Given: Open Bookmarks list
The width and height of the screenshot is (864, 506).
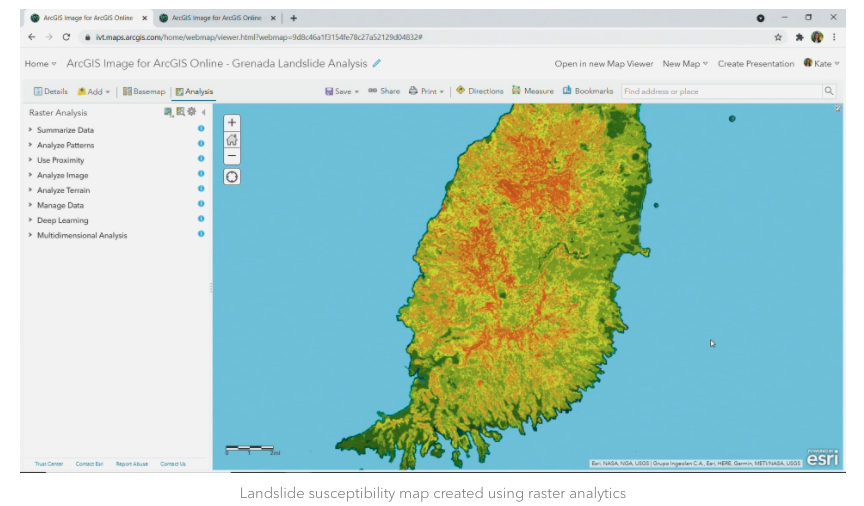Looking at the screenshot, I should (x=588, y=91).
